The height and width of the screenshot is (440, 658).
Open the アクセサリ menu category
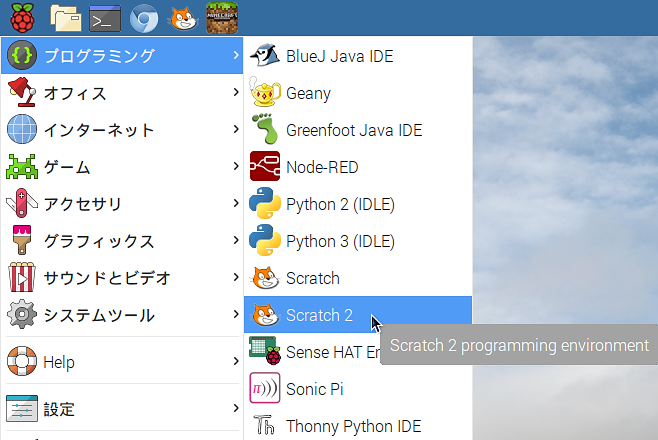122,203
